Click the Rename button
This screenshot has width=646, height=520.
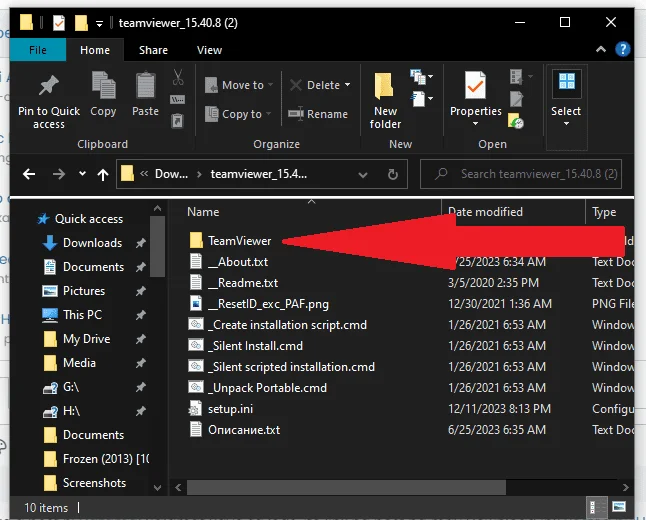(x=318, y=114)
